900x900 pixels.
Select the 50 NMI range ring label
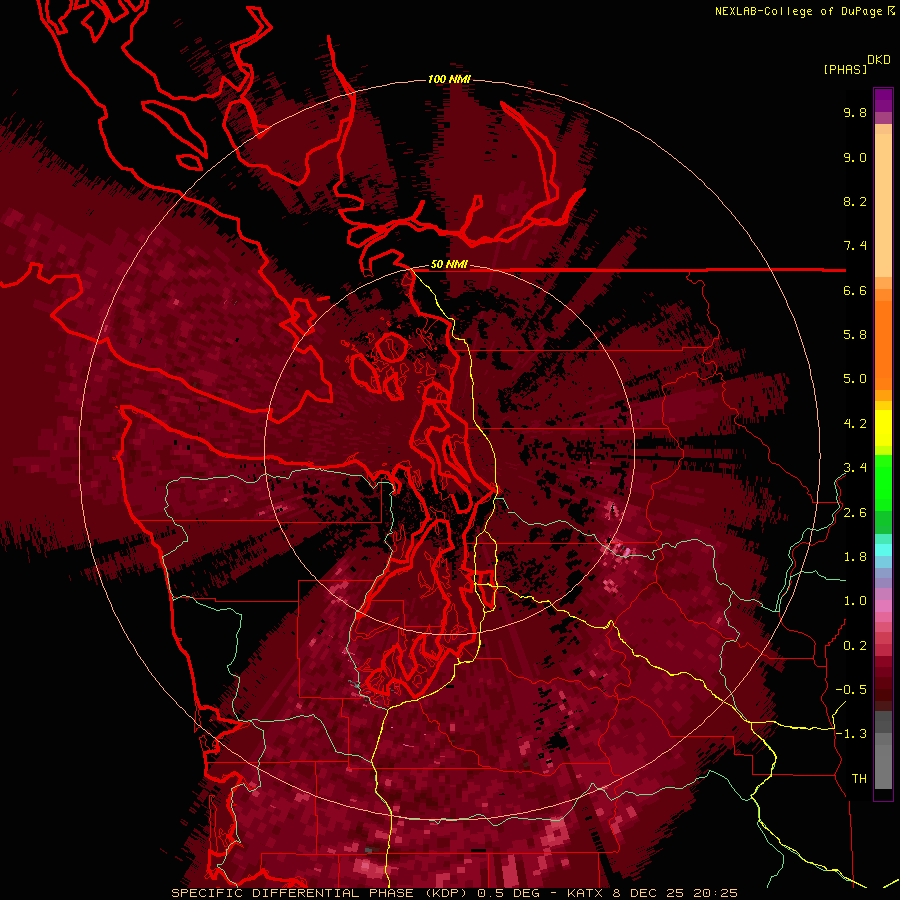click(449, 265)
